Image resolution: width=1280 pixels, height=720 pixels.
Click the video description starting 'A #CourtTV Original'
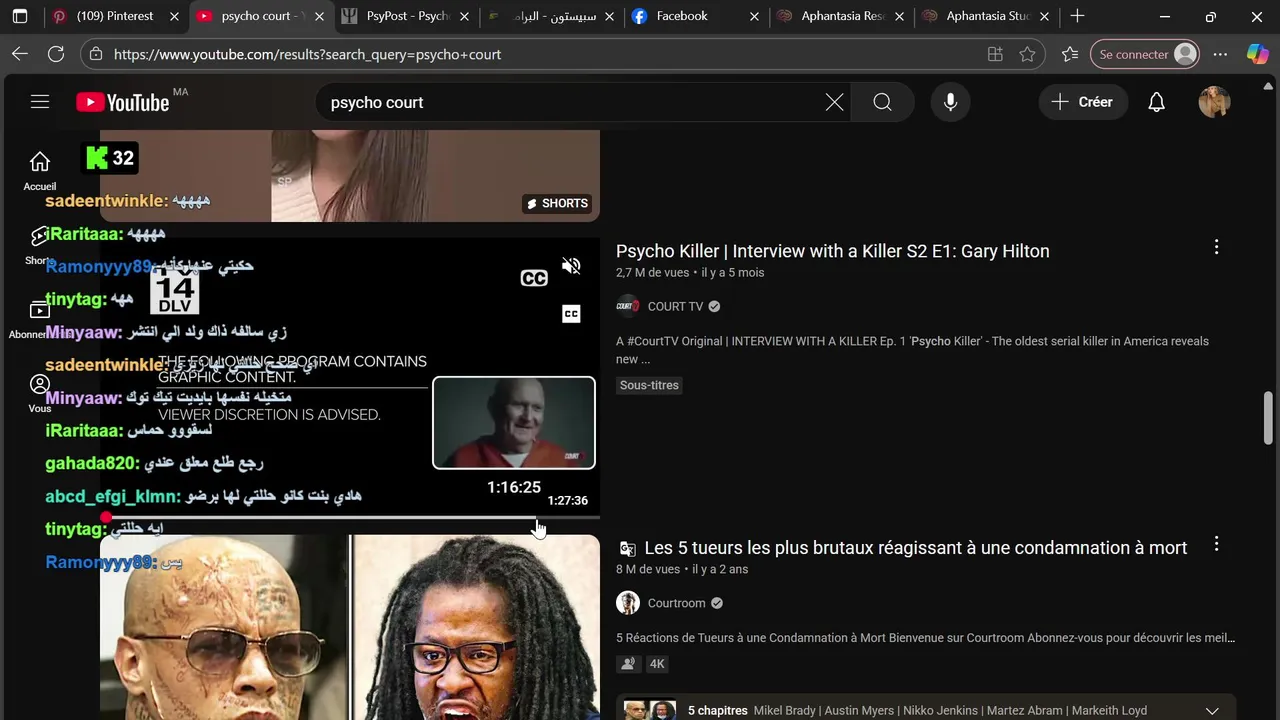point(912,350)
